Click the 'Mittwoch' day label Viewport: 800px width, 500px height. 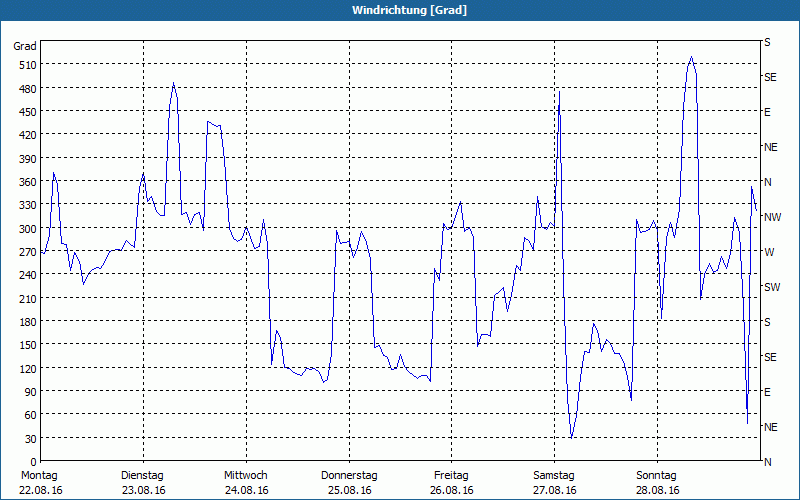pos(245,476)
